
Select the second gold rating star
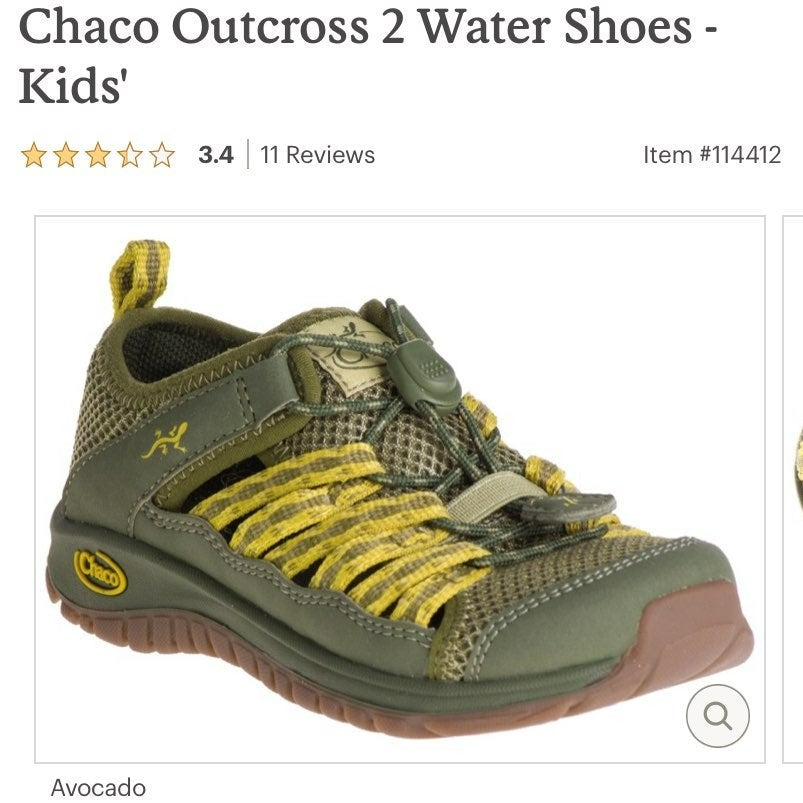[66, 155]
